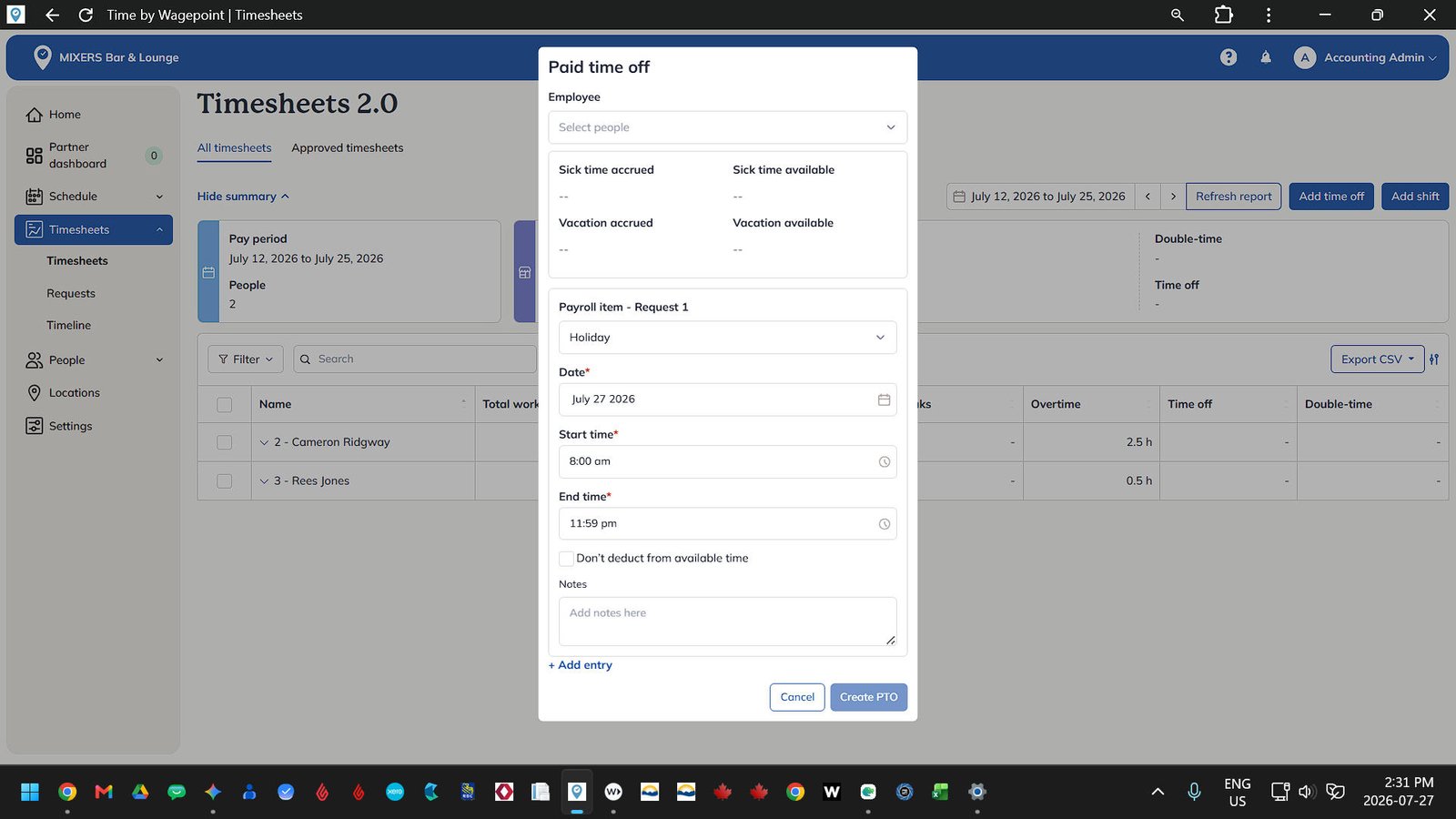Viewport: 1456px width, 819px height.
Task: Click Refresh report button
Action: [x=1233, y=197]
